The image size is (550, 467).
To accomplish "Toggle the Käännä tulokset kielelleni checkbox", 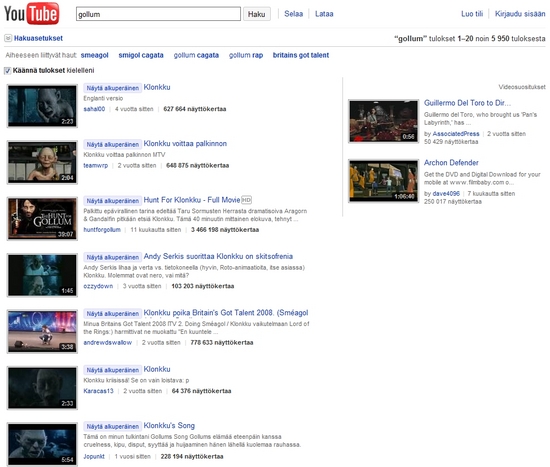I will pos(7,71).
